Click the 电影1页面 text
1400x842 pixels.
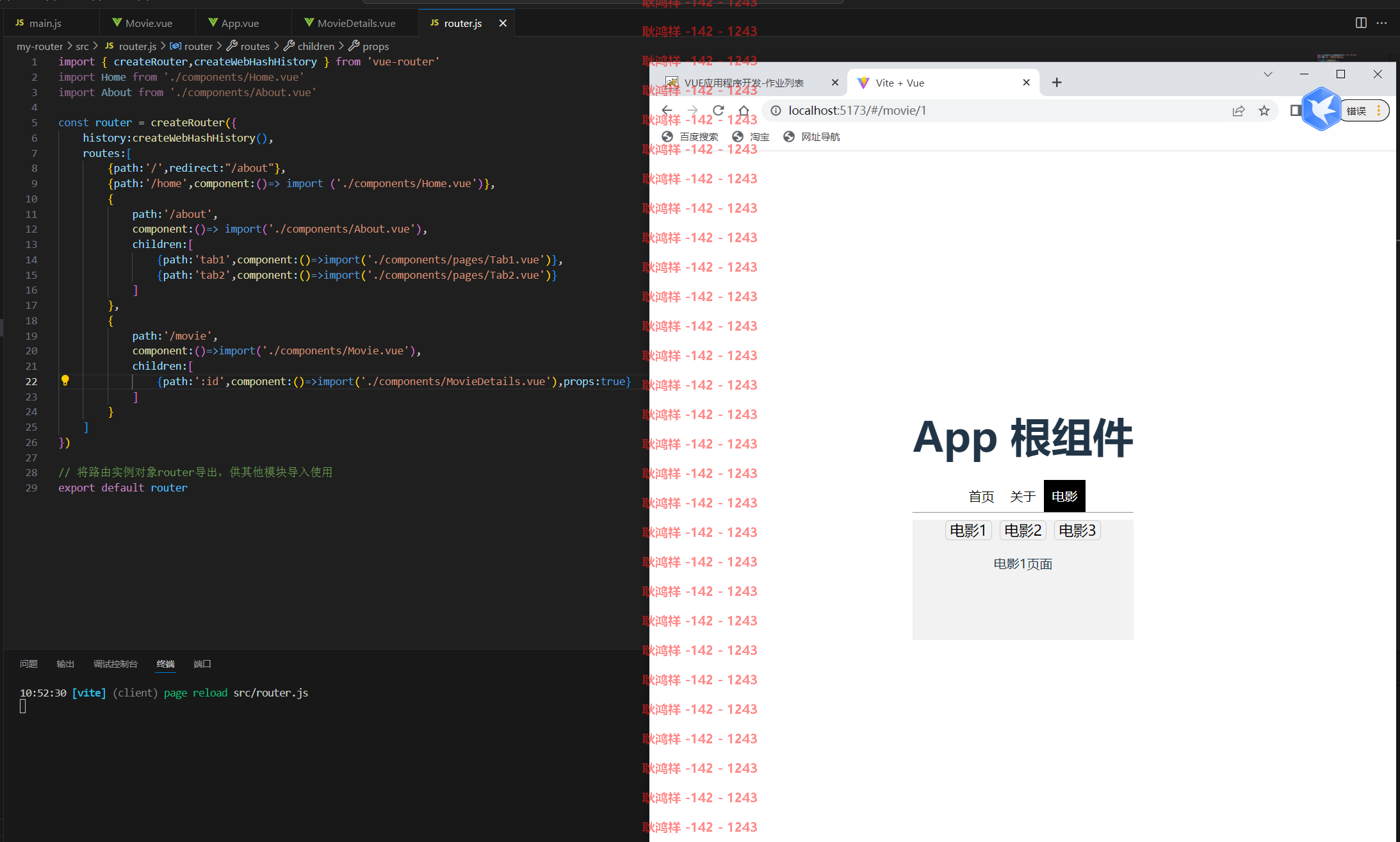1023,564
